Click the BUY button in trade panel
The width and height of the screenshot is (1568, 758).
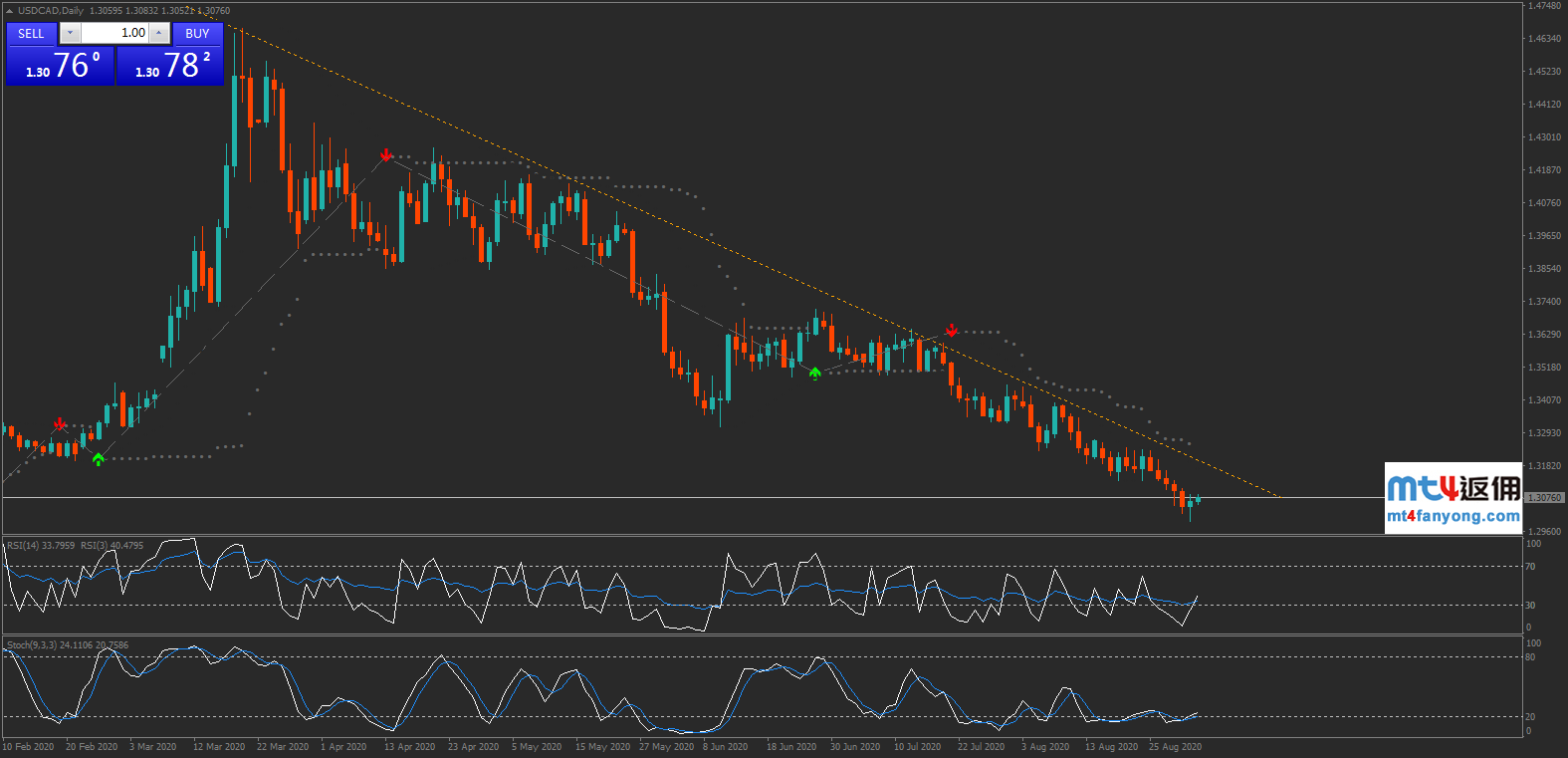[x=197, y=34]
